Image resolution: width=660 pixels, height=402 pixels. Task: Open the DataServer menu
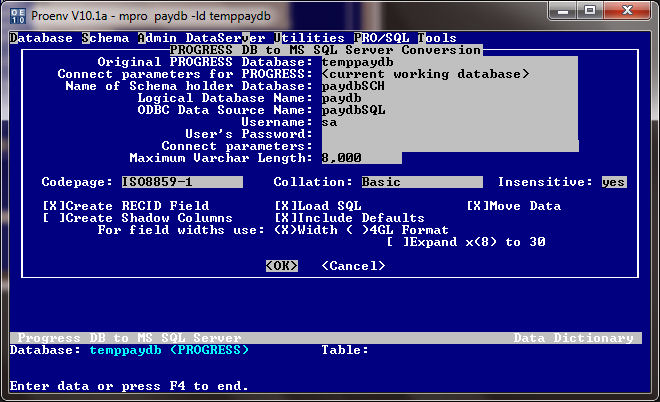226,38
